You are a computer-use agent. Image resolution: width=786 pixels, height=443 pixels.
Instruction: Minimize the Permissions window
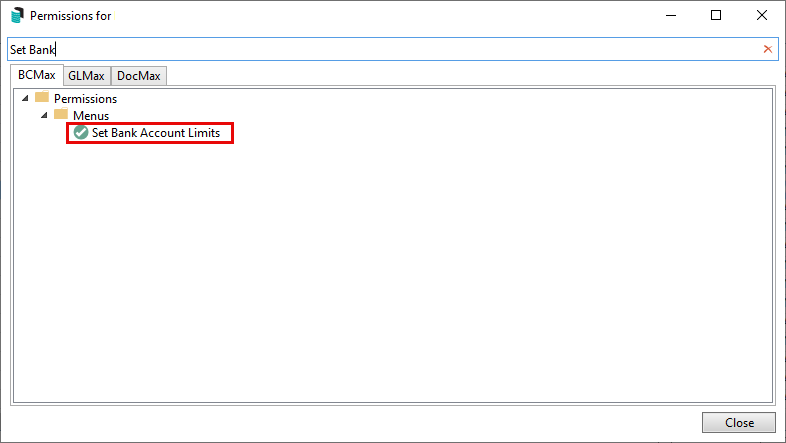tap(671, 16)
